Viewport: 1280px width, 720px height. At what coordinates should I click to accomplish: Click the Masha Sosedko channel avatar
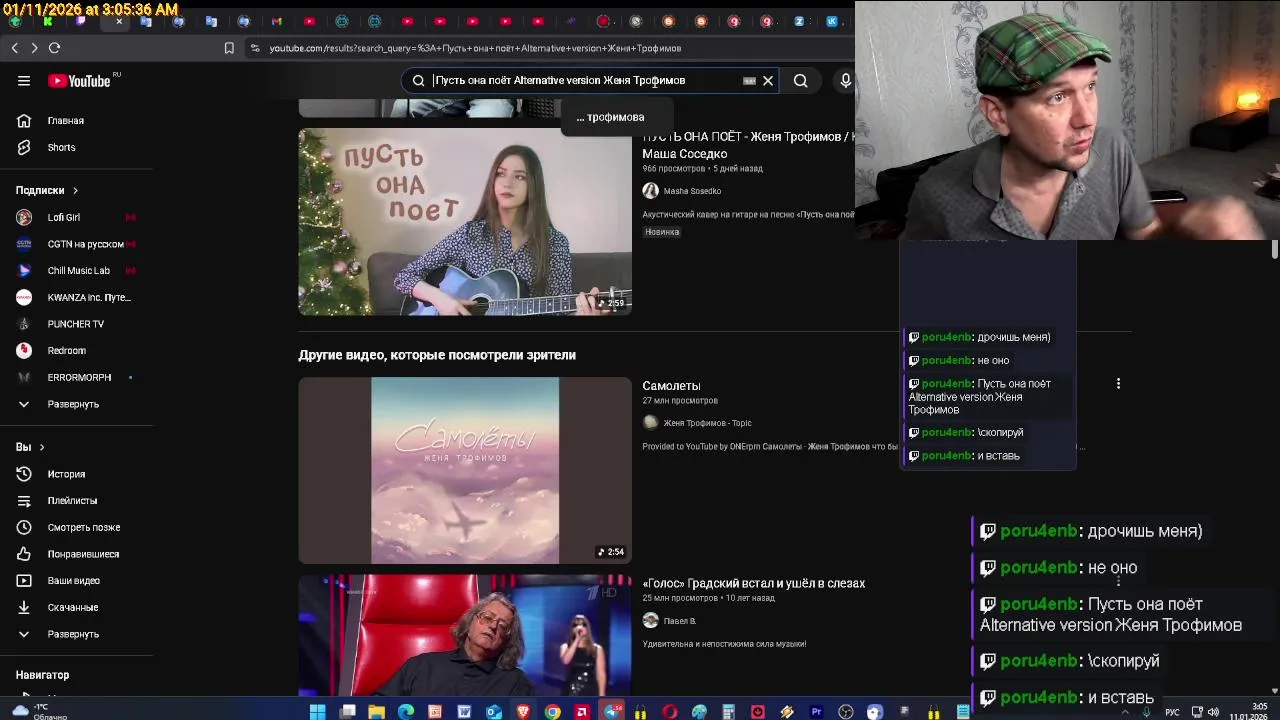(650, 191)
